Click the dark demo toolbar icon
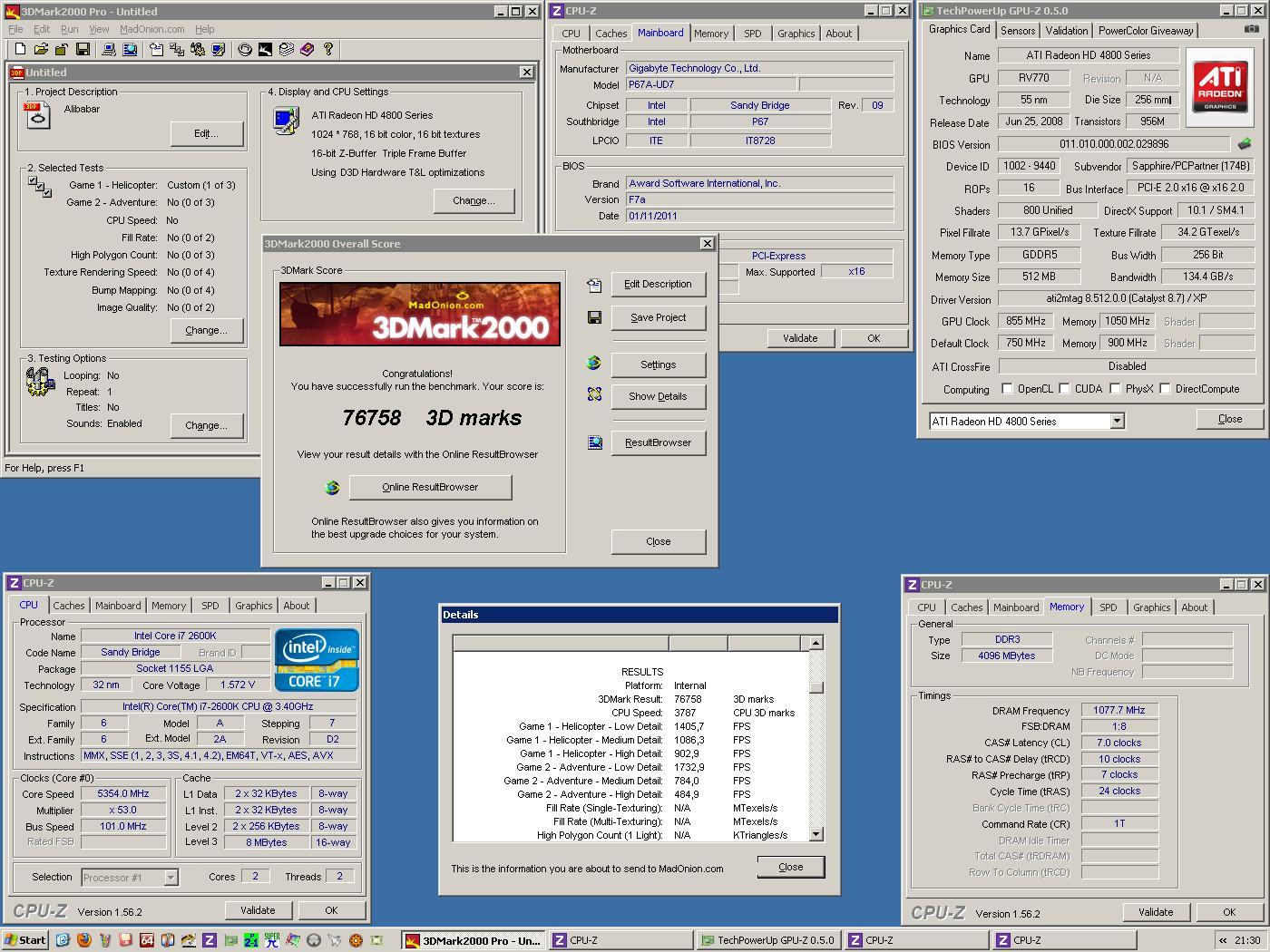Image resolution: width=1270 pixels, height=952 pixels. coord(265,49)
